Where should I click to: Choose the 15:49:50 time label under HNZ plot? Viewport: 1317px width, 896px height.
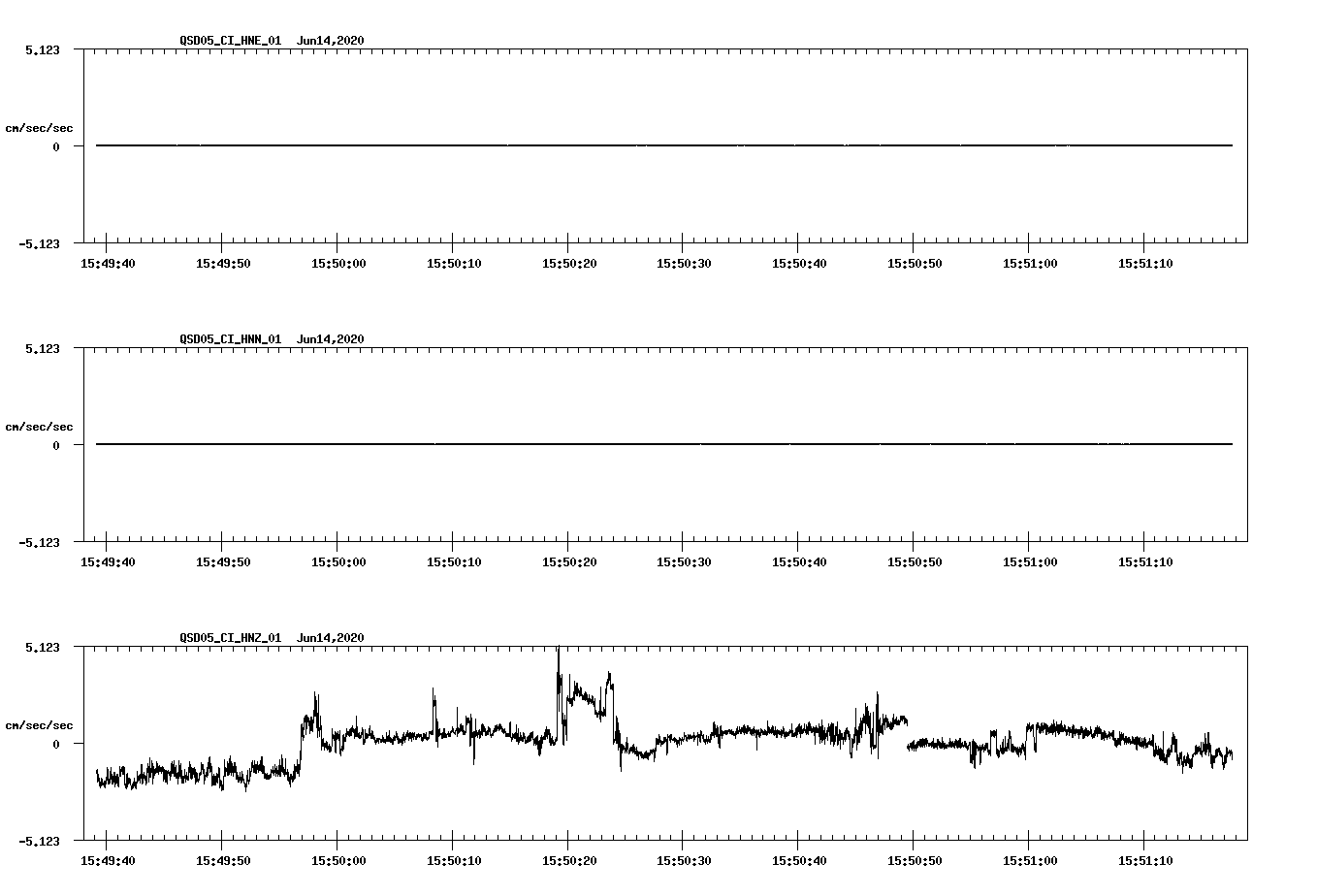click(223, 860)
